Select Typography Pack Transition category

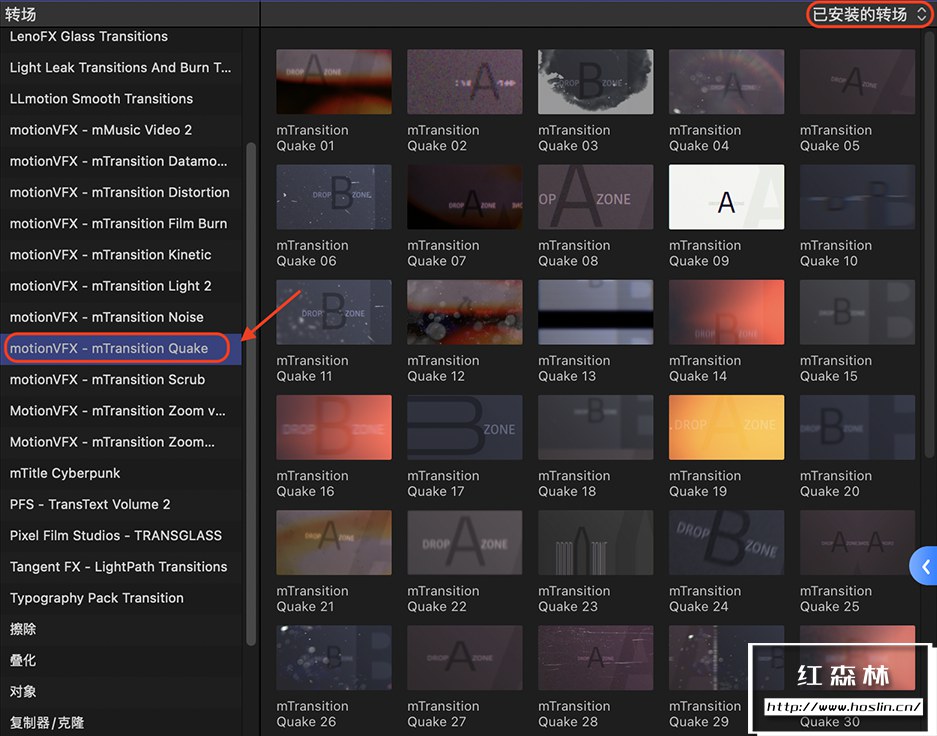click(x=121, y=597)
